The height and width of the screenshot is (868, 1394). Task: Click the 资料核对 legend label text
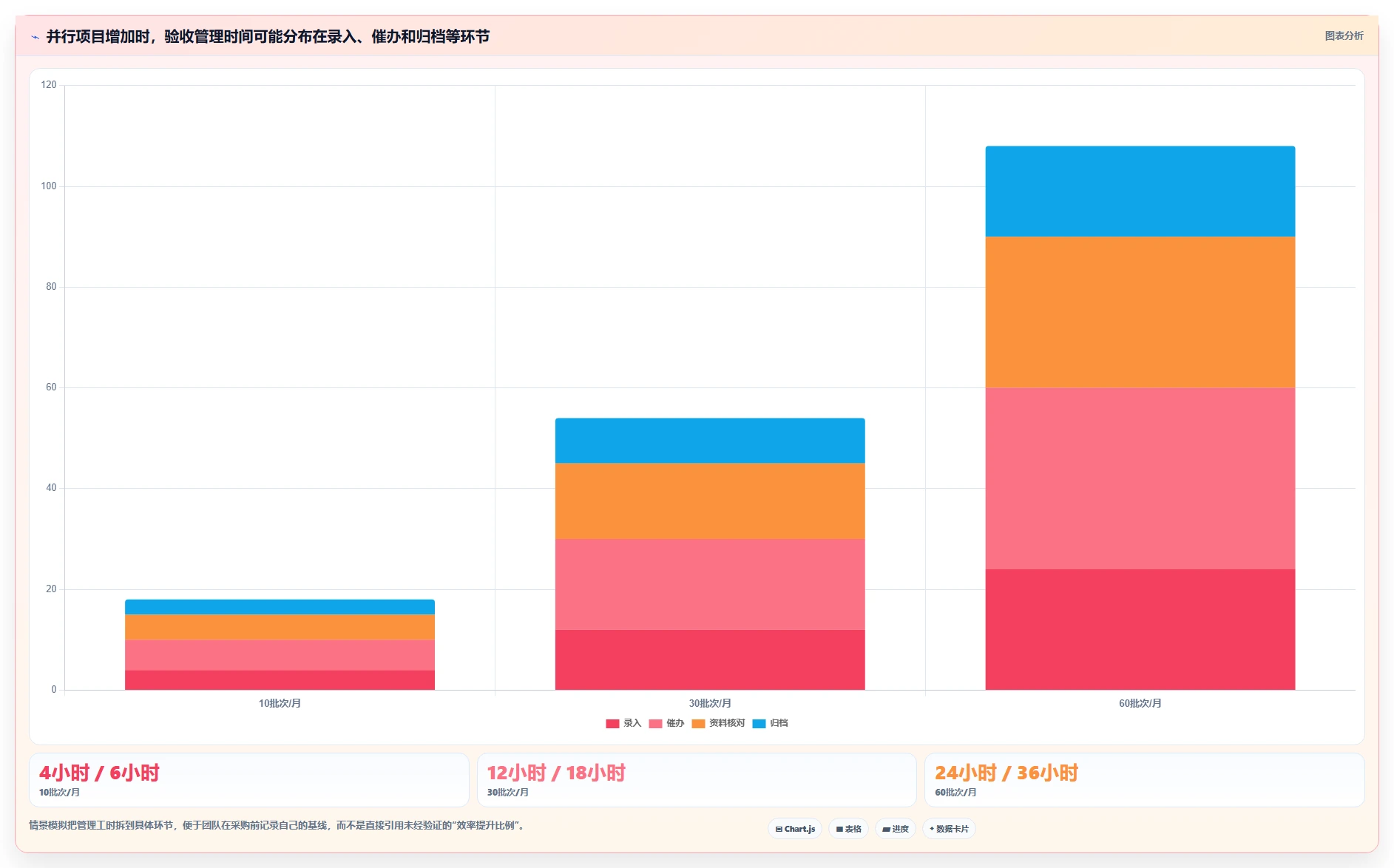click(x=727, y=723)
